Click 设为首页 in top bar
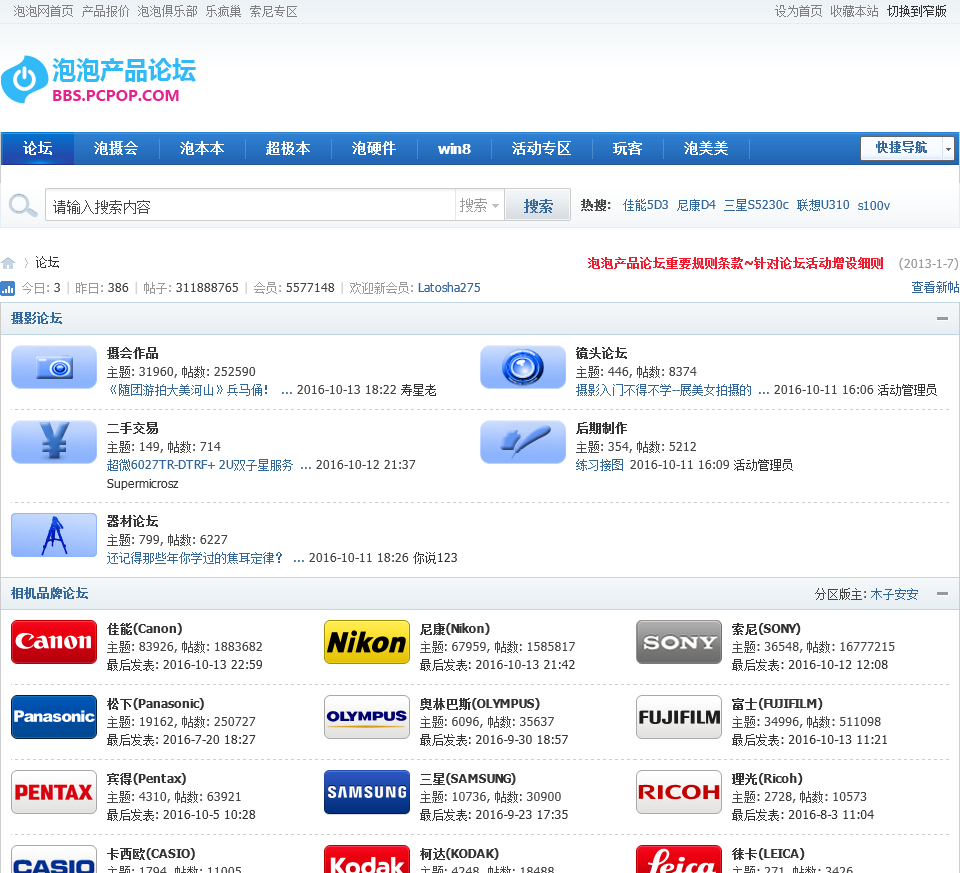The height and width of the screenshot is (873, 960). tap(798, 11)
